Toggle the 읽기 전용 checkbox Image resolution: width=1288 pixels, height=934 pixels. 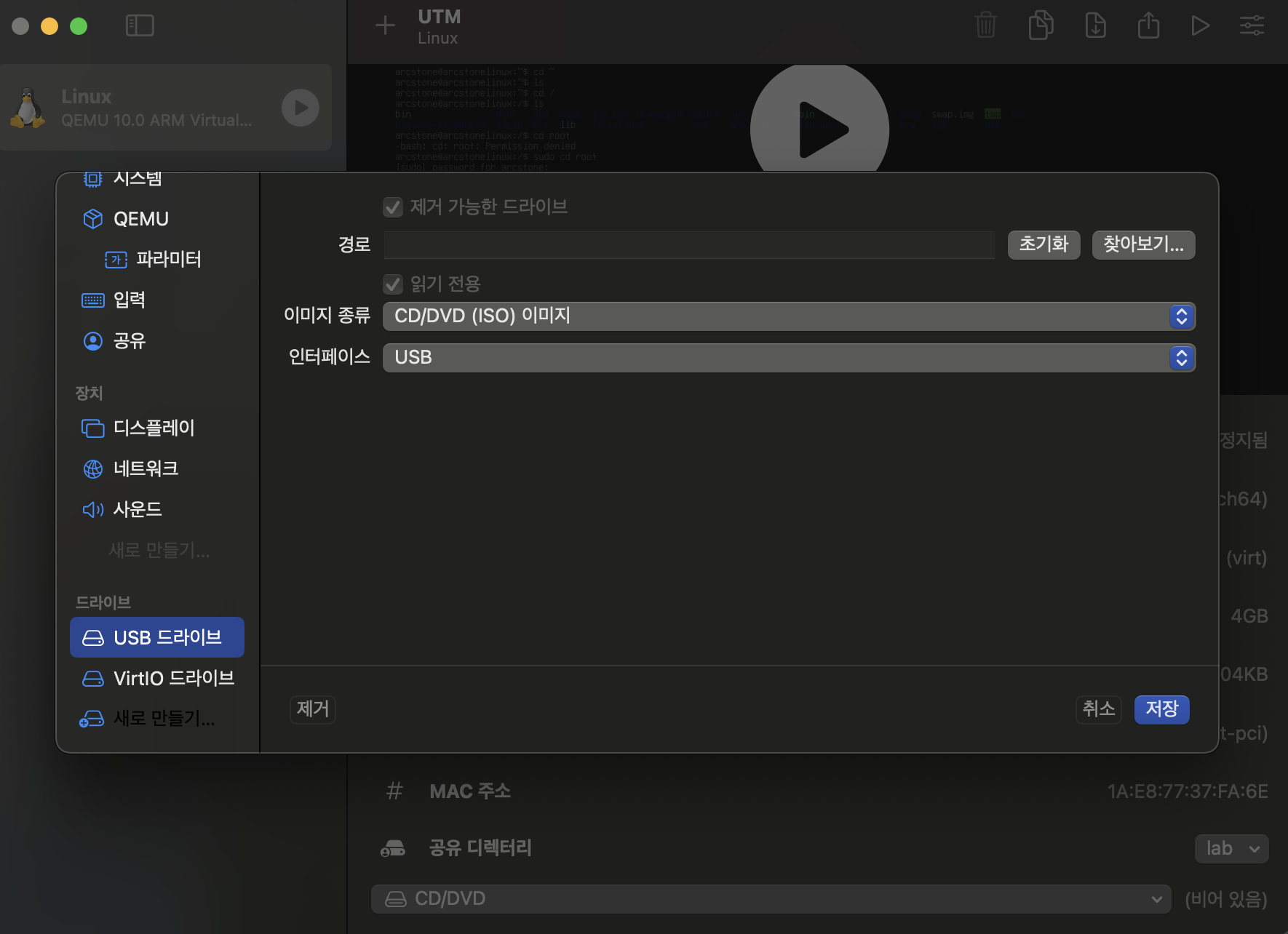393,284
